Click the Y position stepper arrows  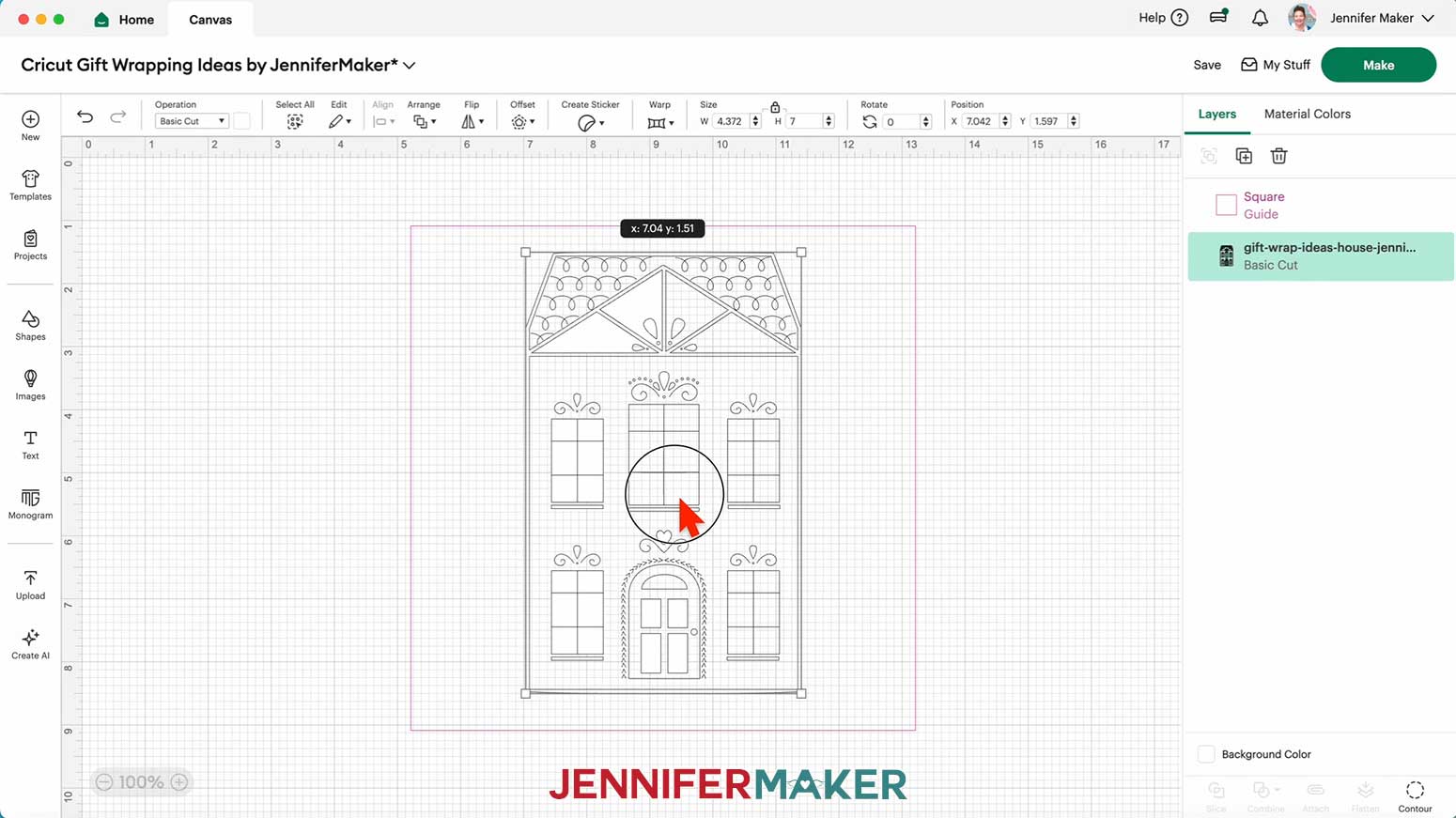click(x=1074, y=121)
